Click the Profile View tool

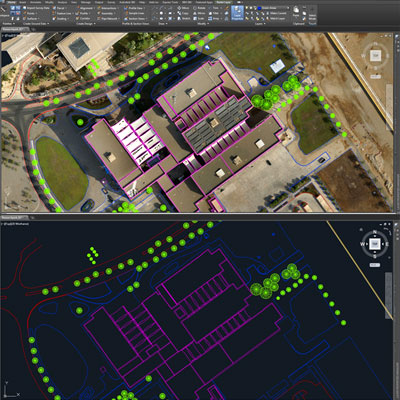pos(133,8)
